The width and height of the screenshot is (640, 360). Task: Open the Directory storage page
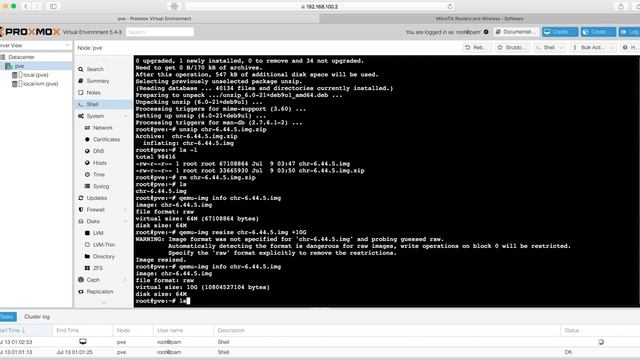[104, 257]
